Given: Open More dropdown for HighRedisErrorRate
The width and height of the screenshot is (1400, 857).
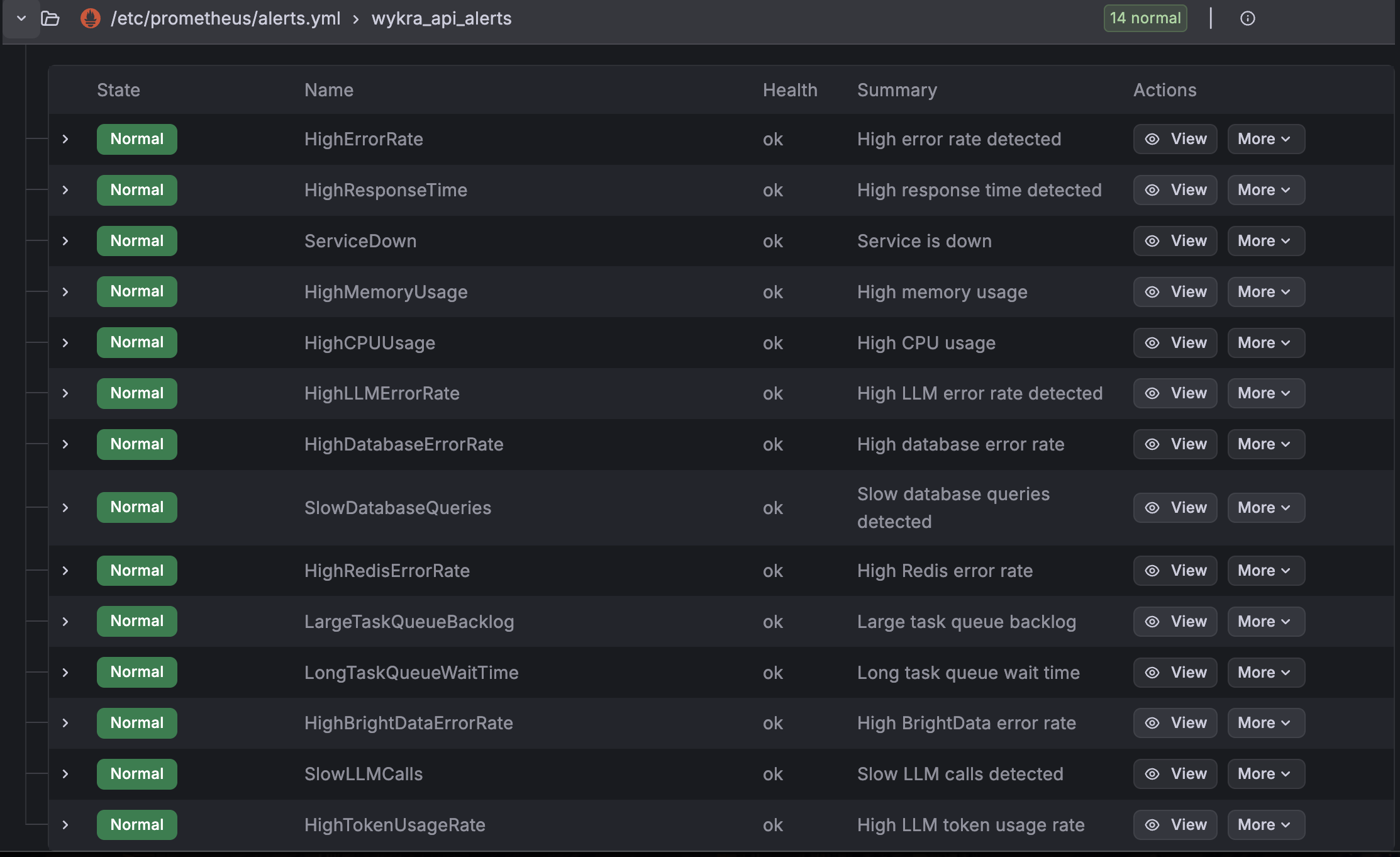Looking at the screenshot, I should 1265,571.
